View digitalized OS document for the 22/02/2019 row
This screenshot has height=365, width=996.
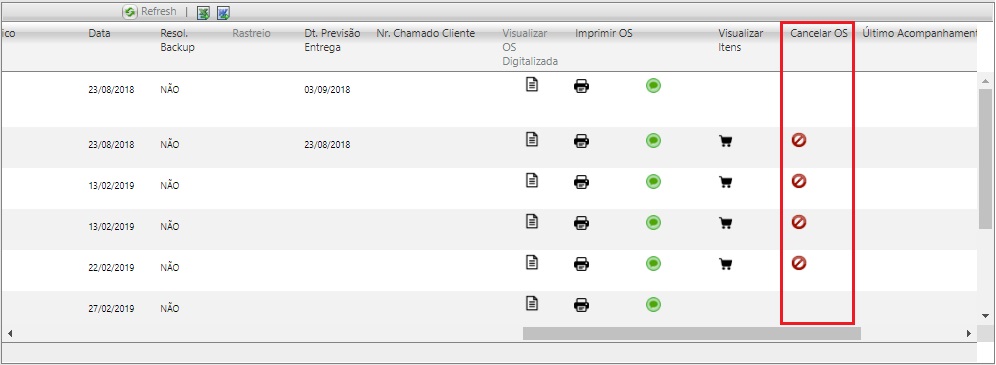point(532,262)
